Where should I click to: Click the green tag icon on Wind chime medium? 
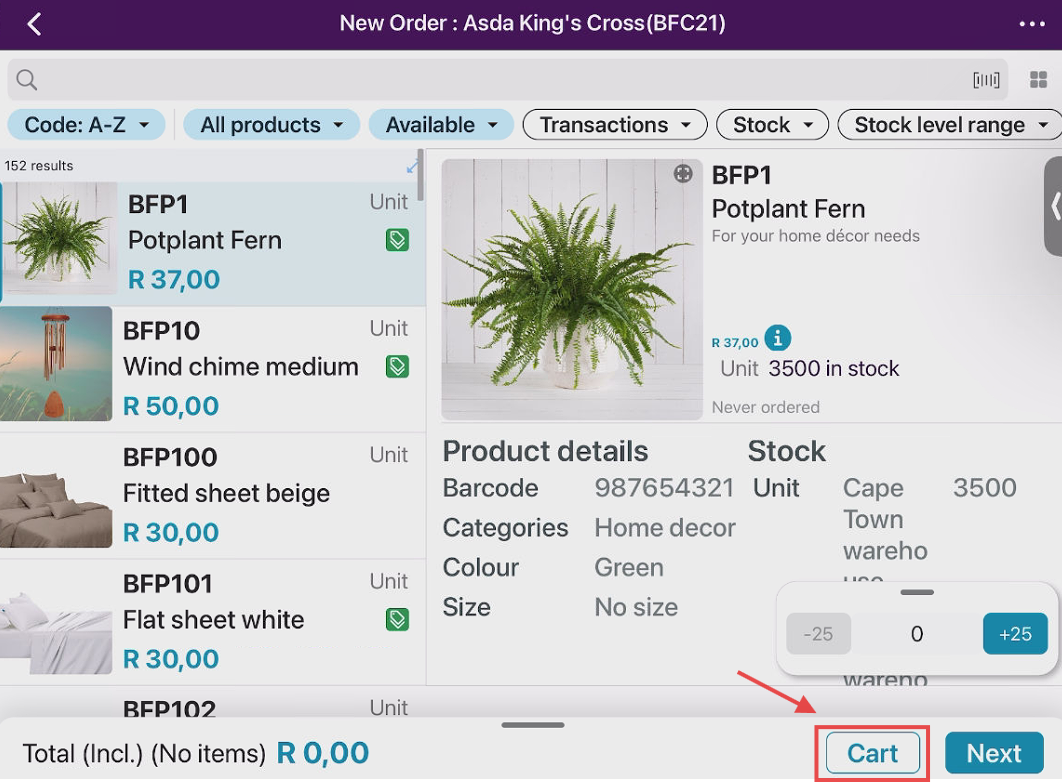click(x=397, y=367)
